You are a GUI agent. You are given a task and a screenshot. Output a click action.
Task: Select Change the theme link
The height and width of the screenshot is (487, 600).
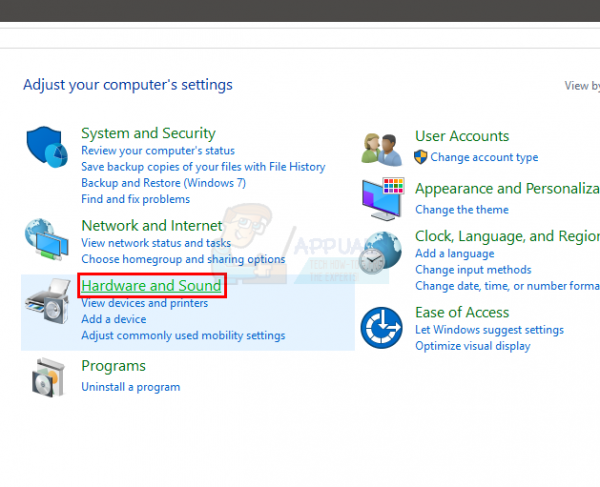click(462, 210)
